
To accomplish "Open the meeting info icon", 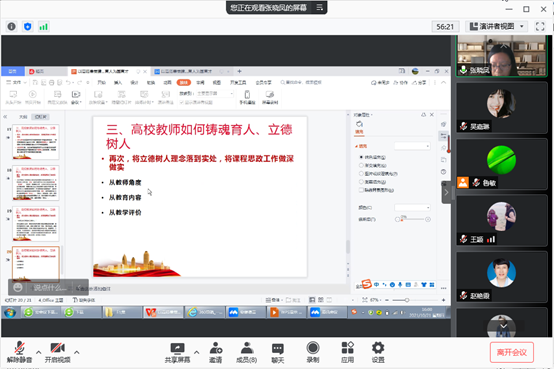I will (x=12, y=27).
